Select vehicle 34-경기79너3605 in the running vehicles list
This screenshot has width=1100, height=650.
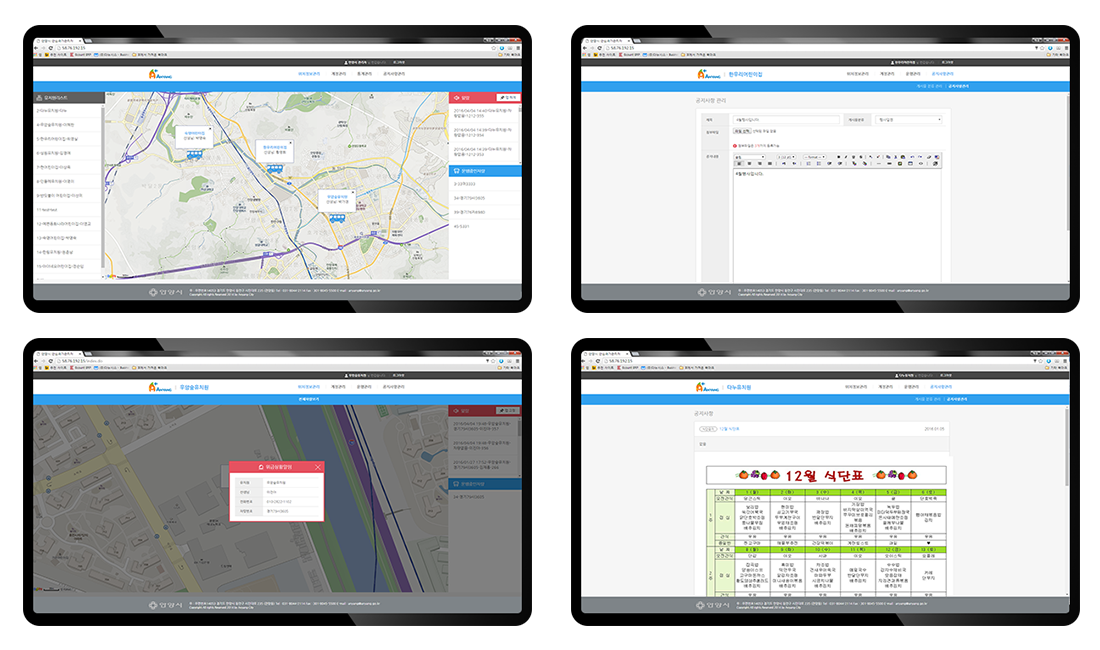468,198
